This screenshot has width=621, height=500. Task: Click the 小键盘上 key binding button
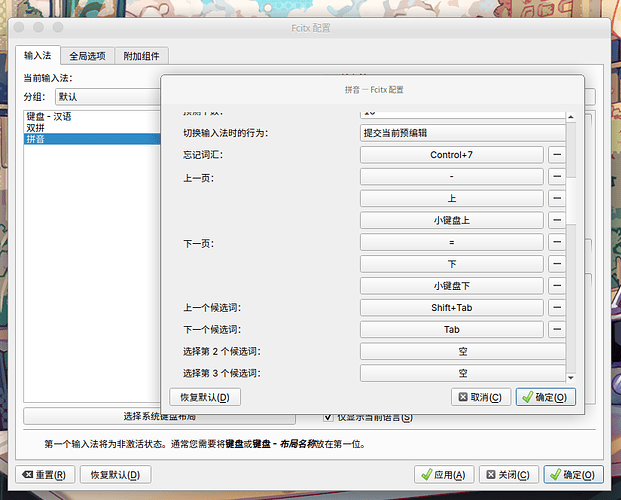pos(451,220)
